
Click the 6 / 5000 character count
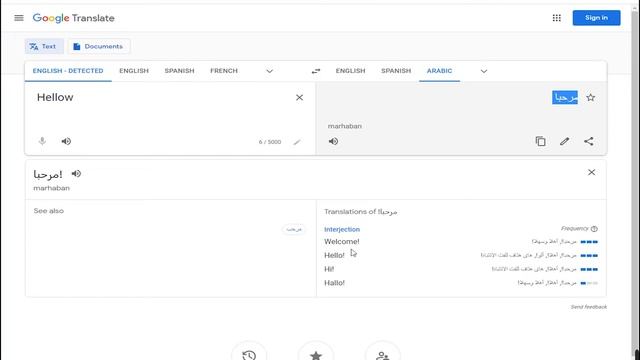(270, 142)
